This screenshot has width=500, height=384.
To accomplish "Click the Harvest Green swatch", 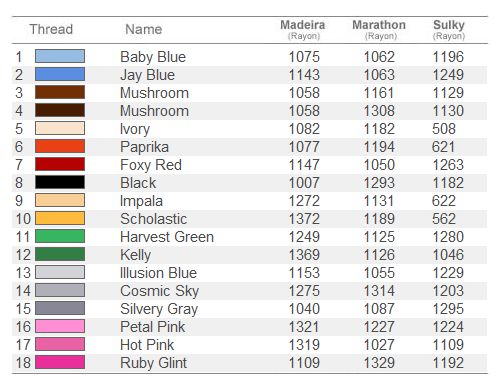I will pos(60,236).
